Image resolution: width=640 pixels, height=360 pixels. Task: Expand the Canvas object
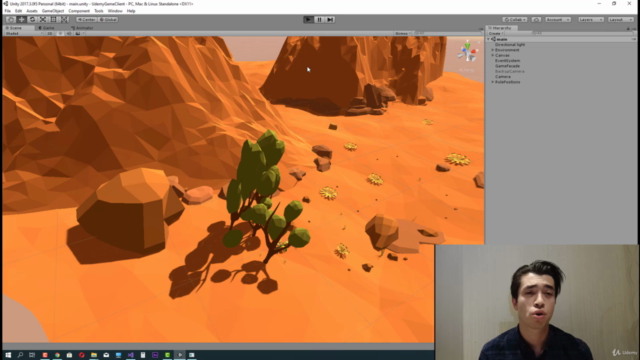point(493,55)
